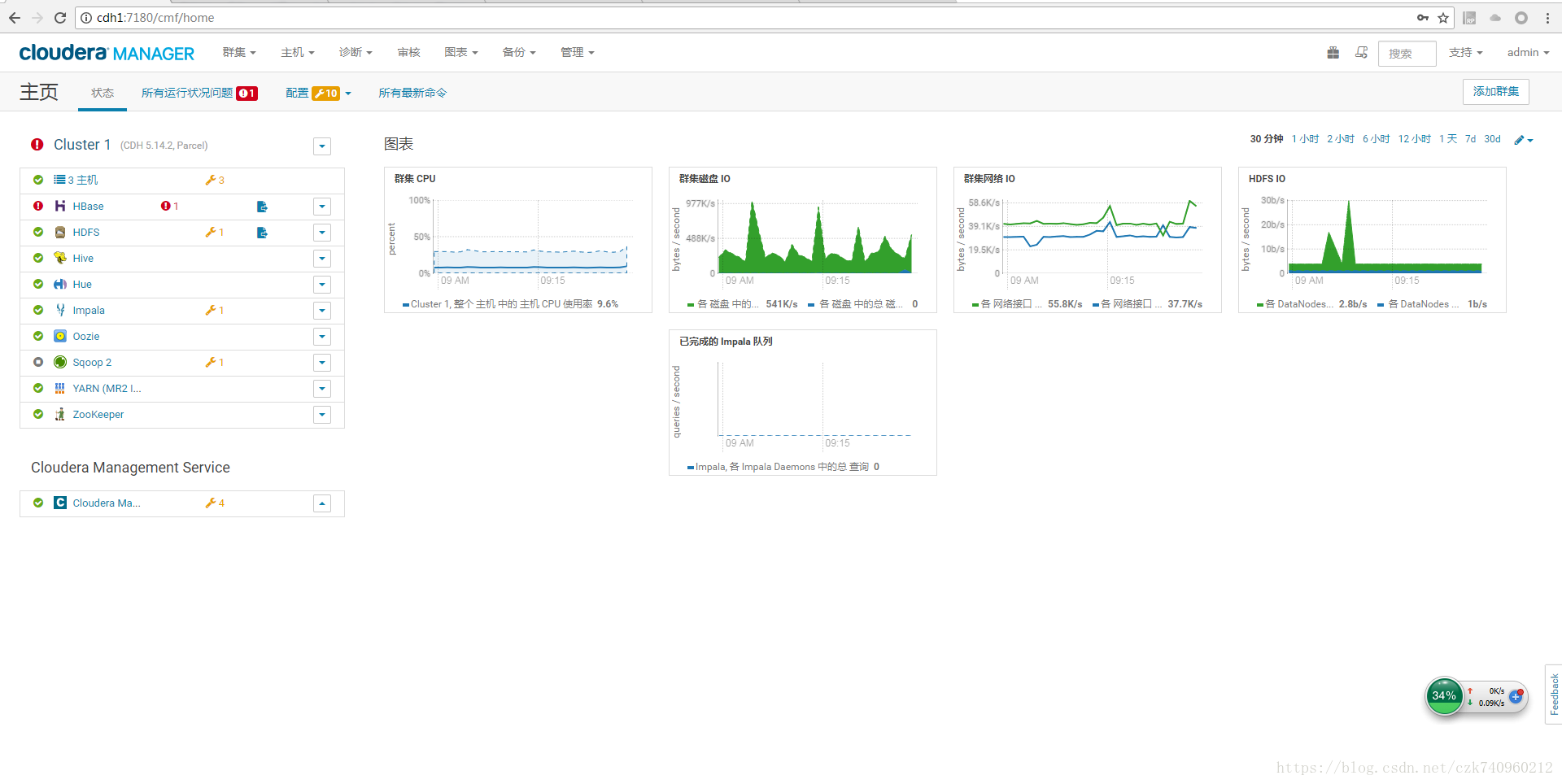Open Chrome three-dot menu
The height and width of the screenshot is (784, 1562).
(1548, 18)
